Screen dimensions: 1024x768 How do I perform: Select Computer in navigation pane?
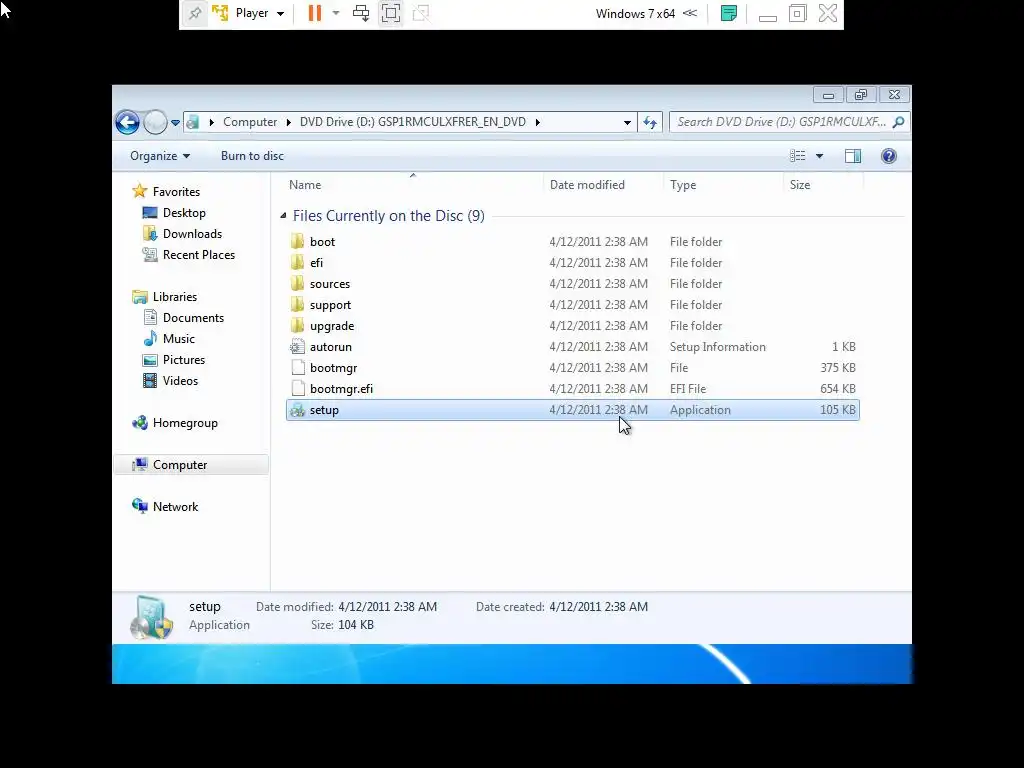click(x=191, y=464)
